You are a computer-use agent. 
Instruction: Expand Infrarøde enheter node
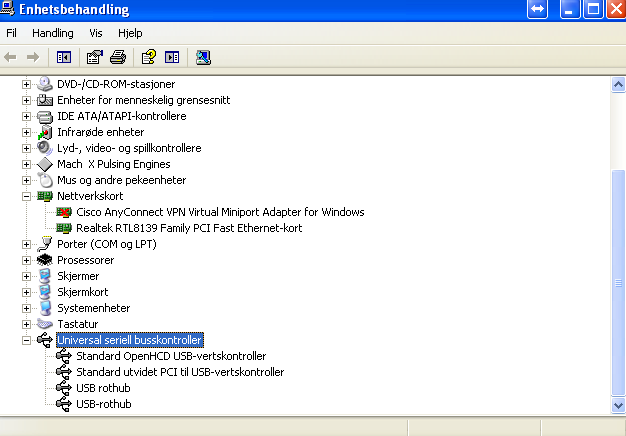coord(26,132)
